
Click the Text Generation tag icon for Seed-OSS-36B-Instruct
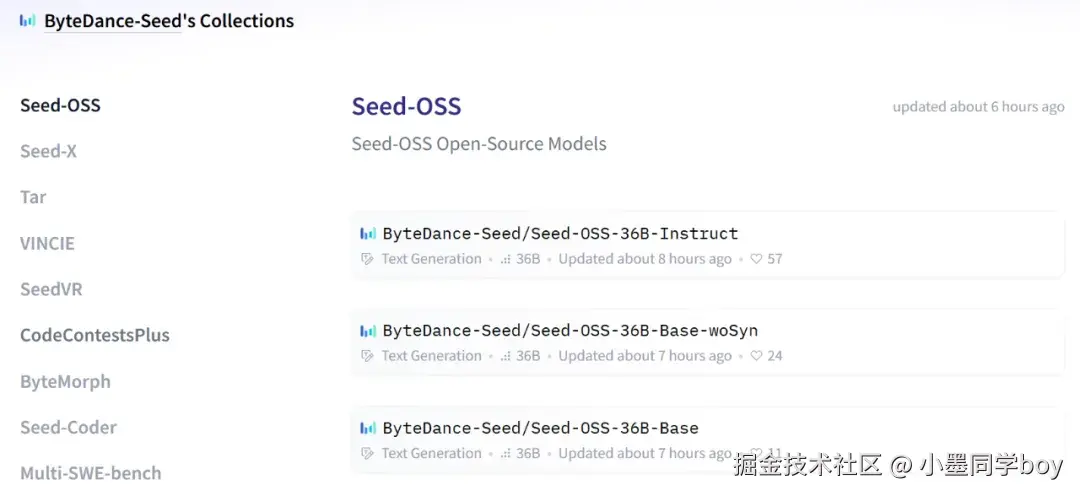tap(367, 259)
